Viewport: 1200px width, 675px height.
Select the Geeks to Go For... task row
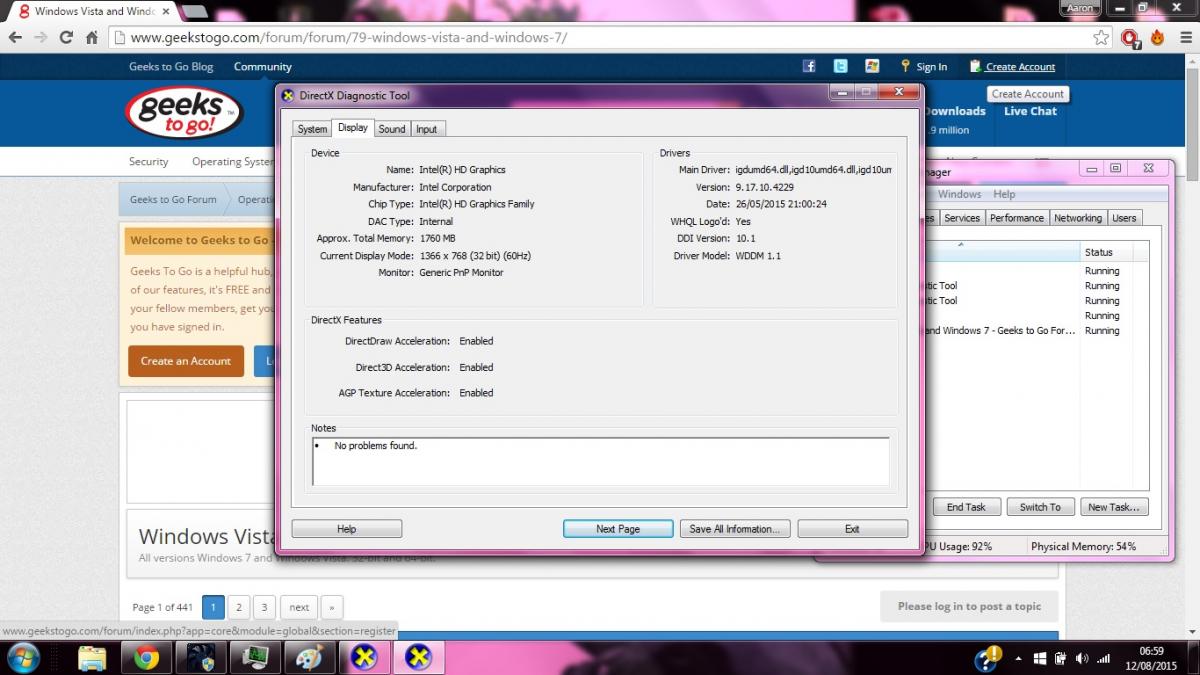(1035, 330)
